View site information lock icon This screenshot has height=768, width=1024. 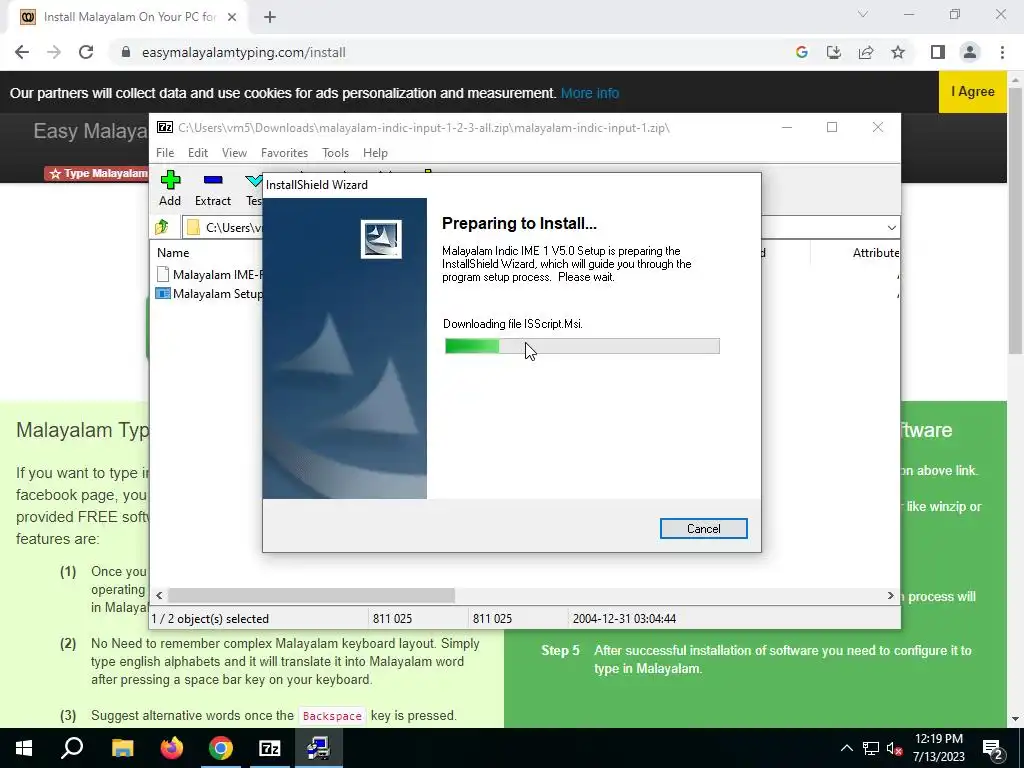pos(126,52)
